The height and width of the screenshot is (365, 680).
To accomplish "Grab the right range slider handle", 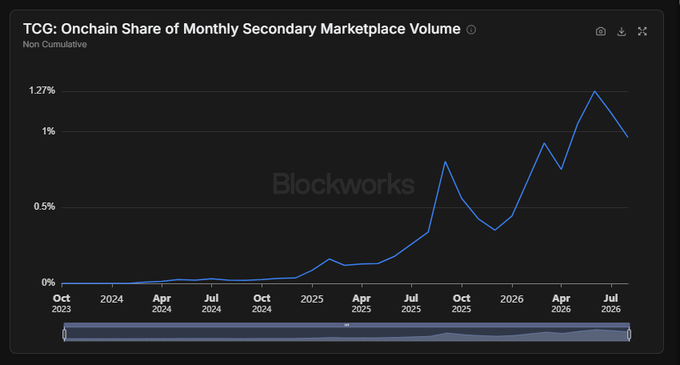I will (x=629, y=334).
